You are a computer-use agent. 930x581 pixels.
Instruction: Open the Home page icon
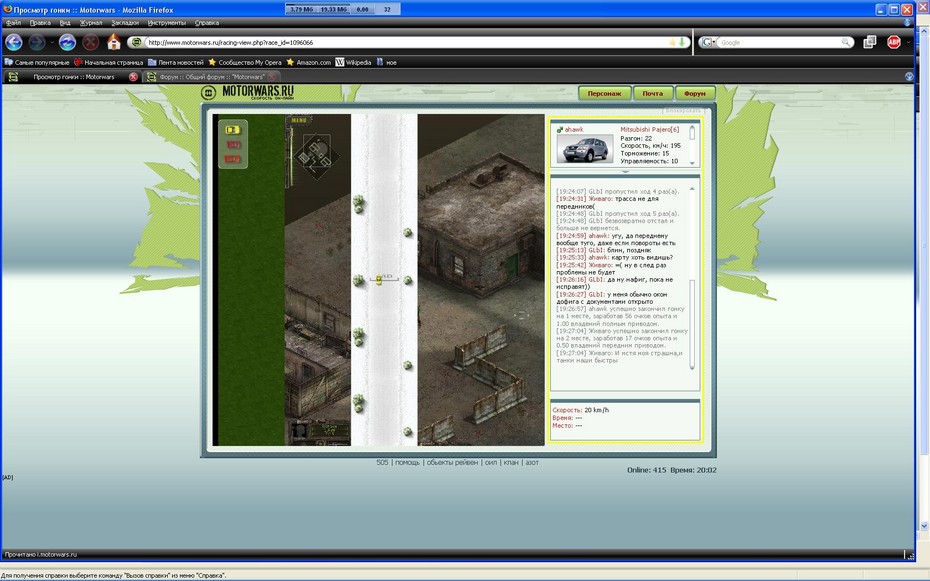(x=114, y=42)
